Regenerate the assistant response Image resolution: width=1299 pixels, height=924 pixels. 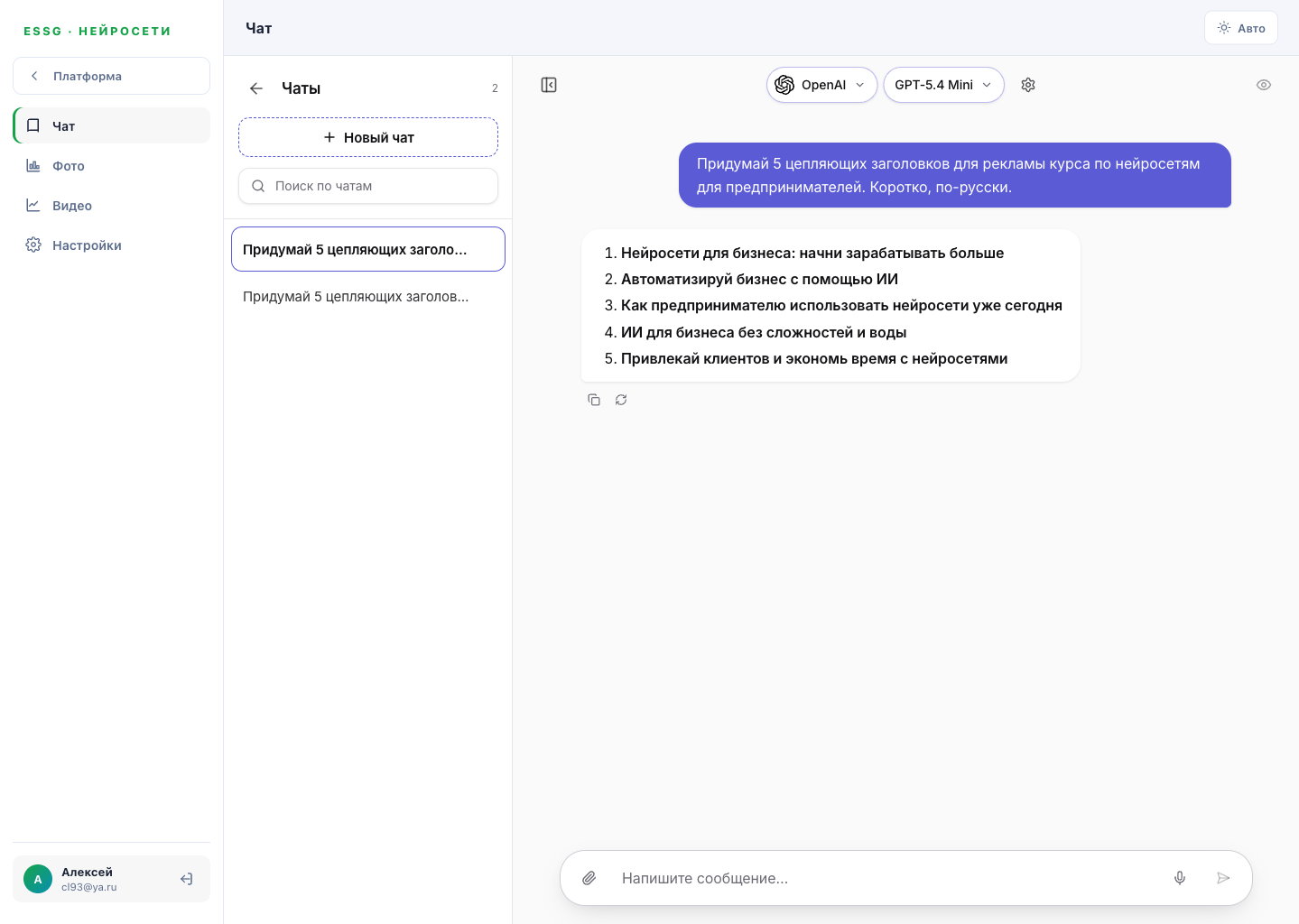coord(621,400)
